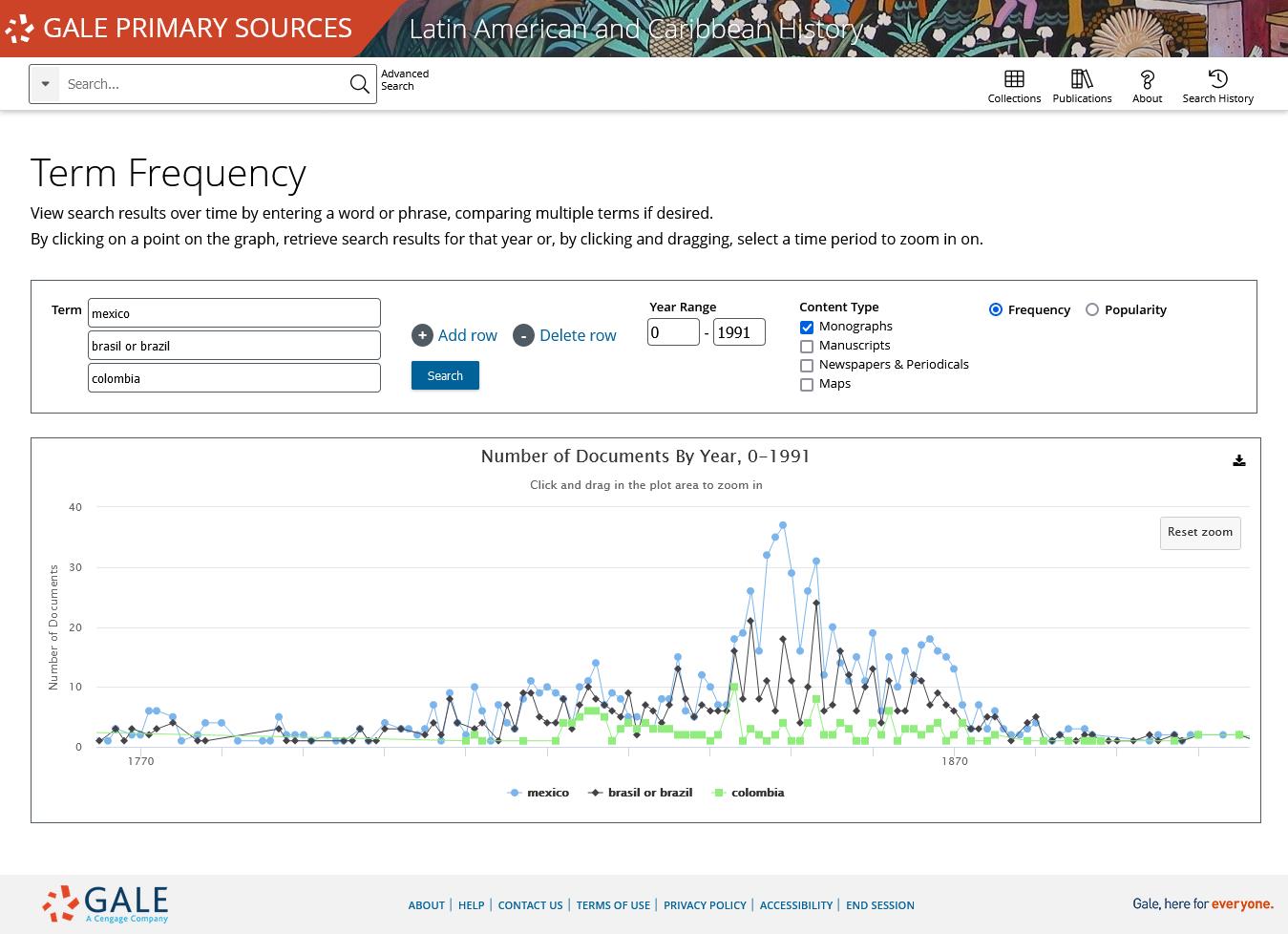Click the Gale Primary Sources logo
The image size is (1288, 934).
click(x=179, y=28)
